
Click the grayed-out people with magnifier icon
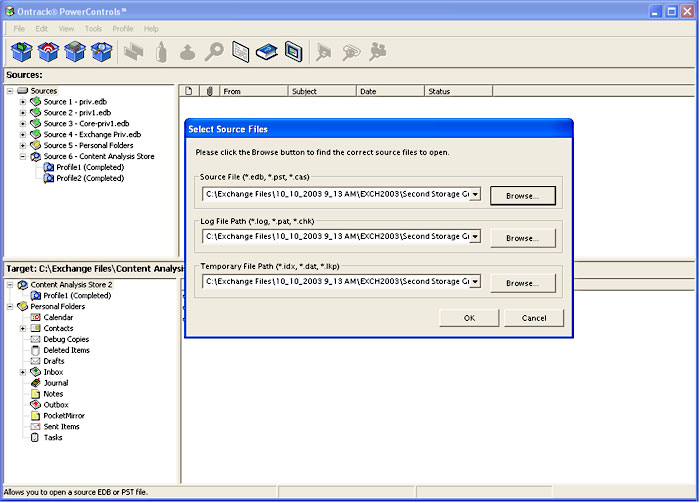pyautogui.click(x=378, y=52)
